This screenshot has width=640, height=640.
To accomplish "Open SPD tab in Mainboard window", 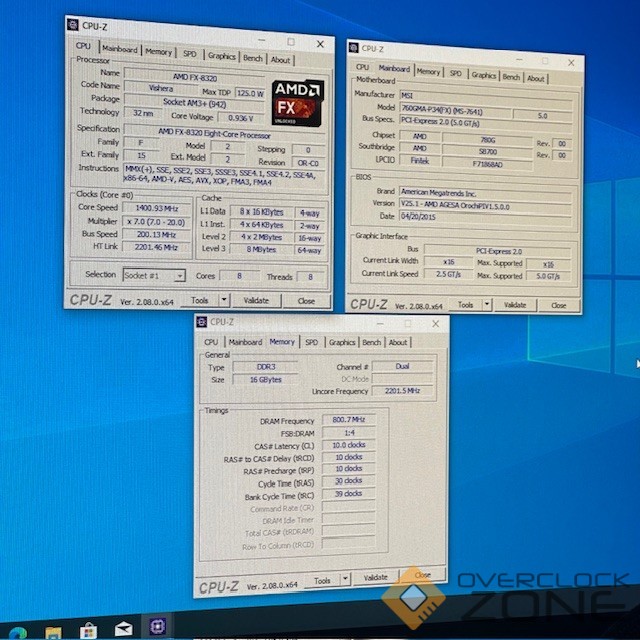I will pyautogui.click(x=456, y=73).
